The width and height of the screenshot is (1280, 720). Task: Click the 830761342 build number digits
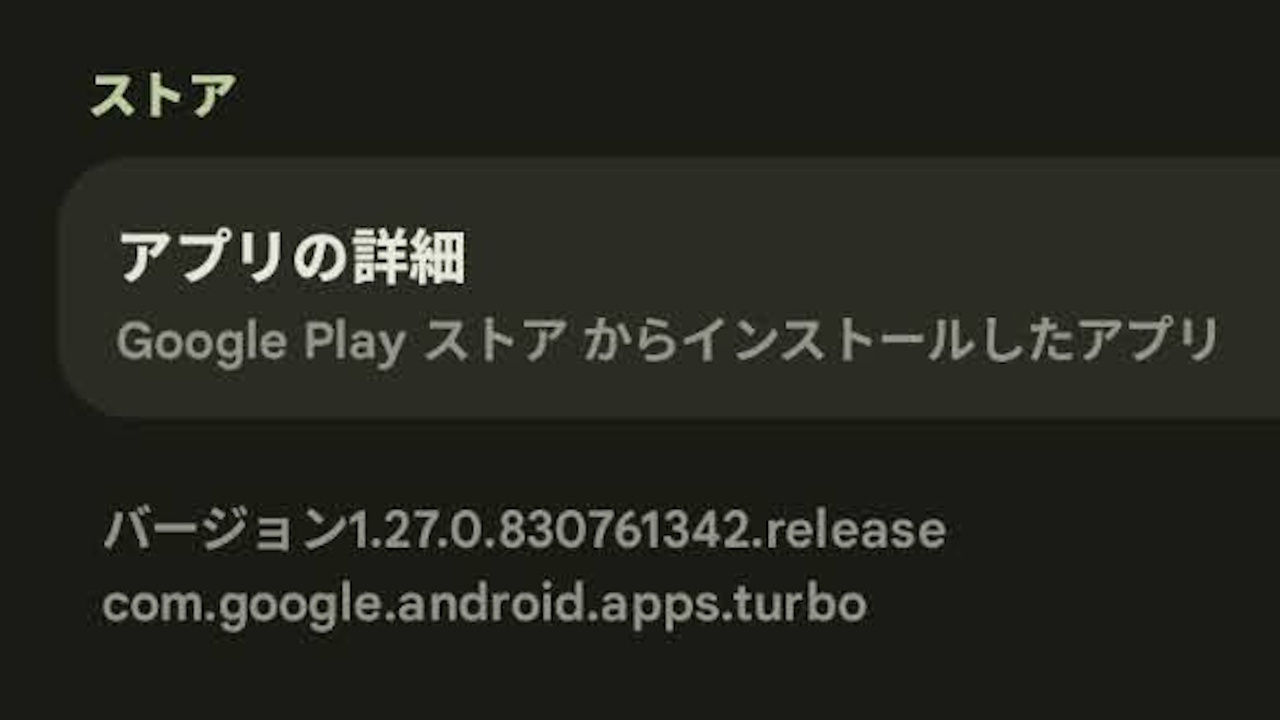645,530
